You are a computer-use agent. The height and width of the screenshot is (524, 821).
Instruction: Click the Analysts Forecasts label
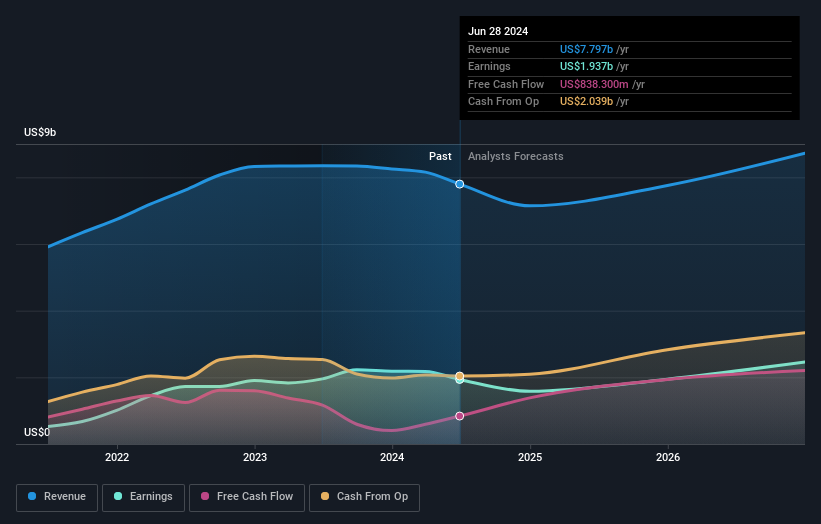click(516, 157)
